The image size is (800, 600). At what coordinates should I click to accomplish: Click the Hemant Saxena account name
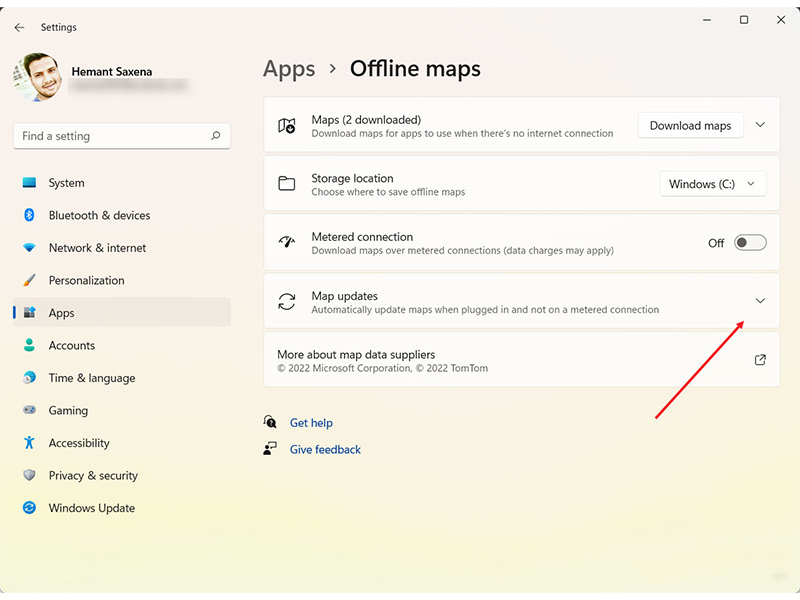pyautogui.click(x=112, y=72)
